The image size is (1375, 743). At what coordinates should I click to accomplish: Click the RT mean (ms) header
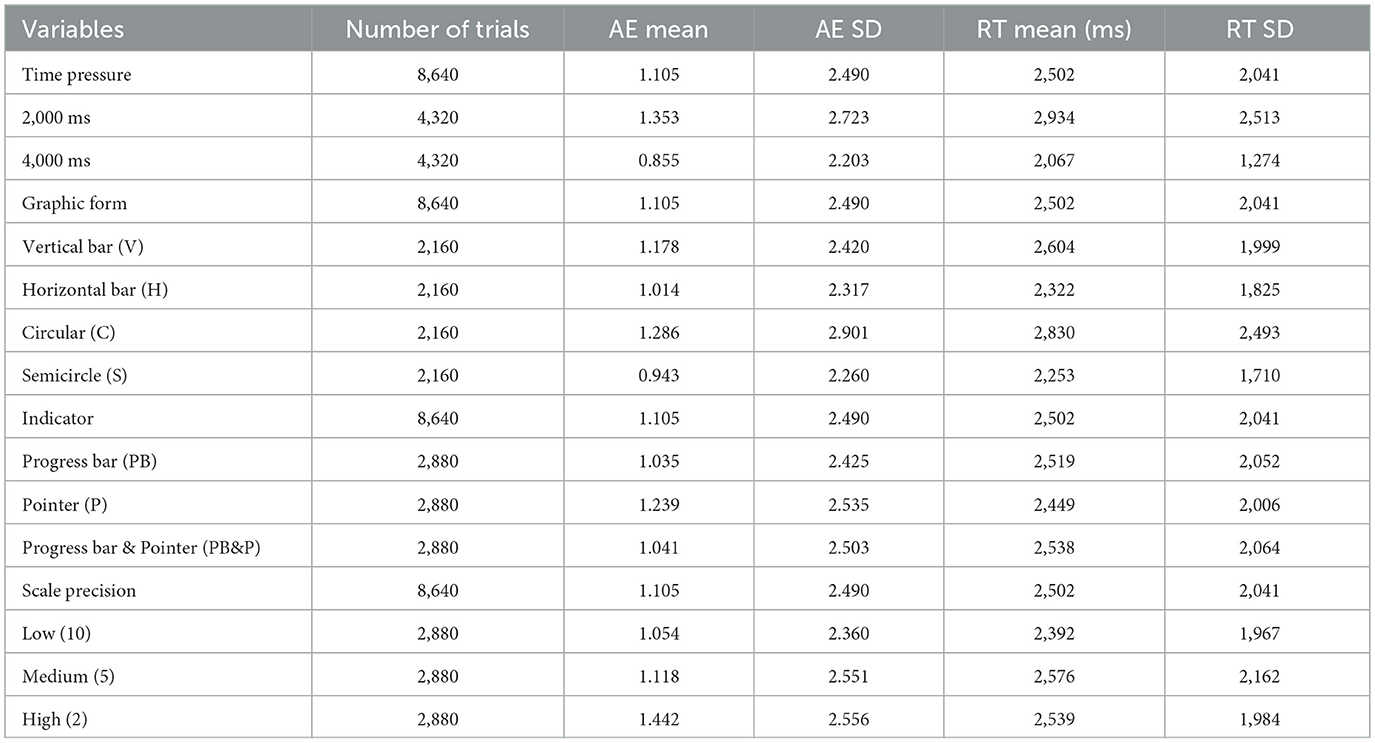[1053, 29]
